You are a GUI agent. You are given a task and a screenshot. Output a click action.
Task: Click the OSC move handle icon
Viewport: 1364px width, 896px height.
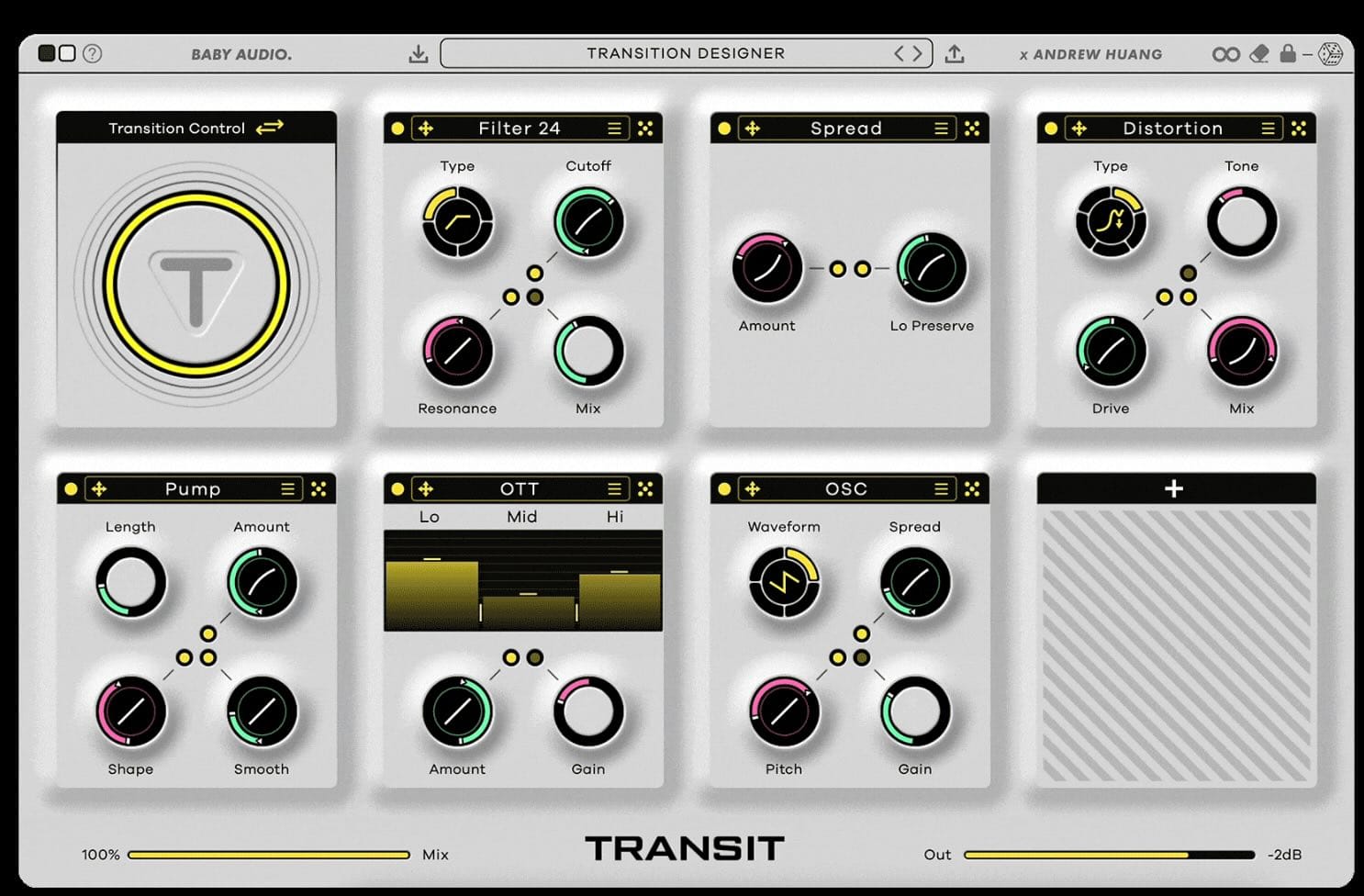click(753, 489)
